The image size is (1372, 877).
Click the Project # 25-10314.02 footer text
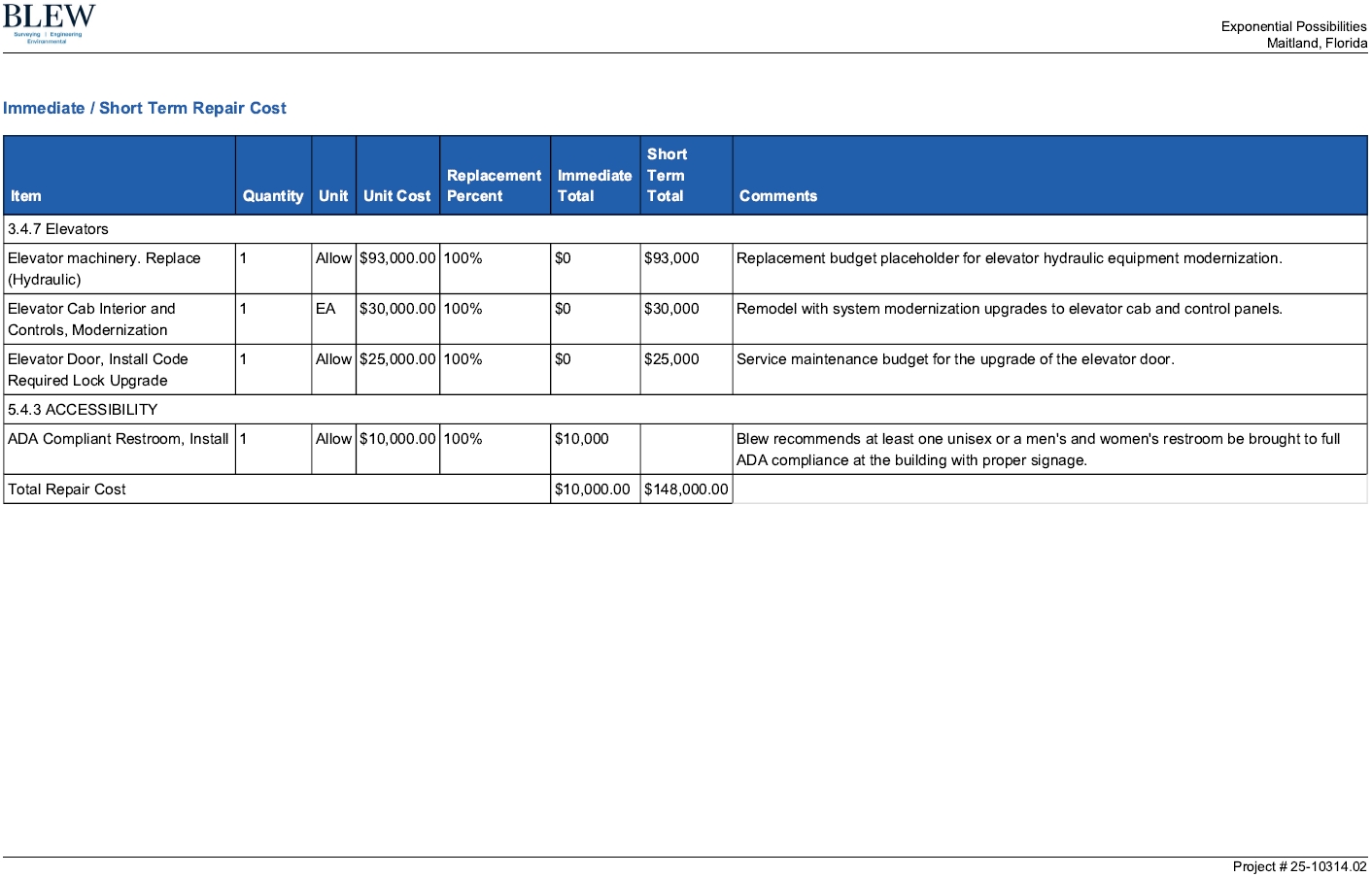(1299, 866)
